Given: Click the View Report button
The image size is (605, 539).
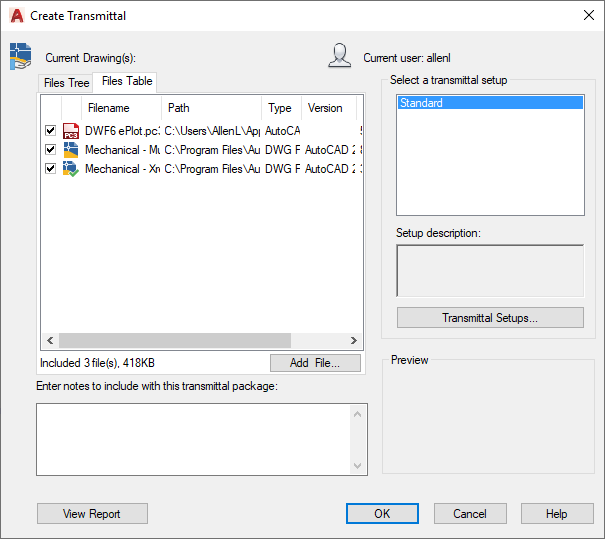Looking at the screenshot, I should tap(92, 514).
